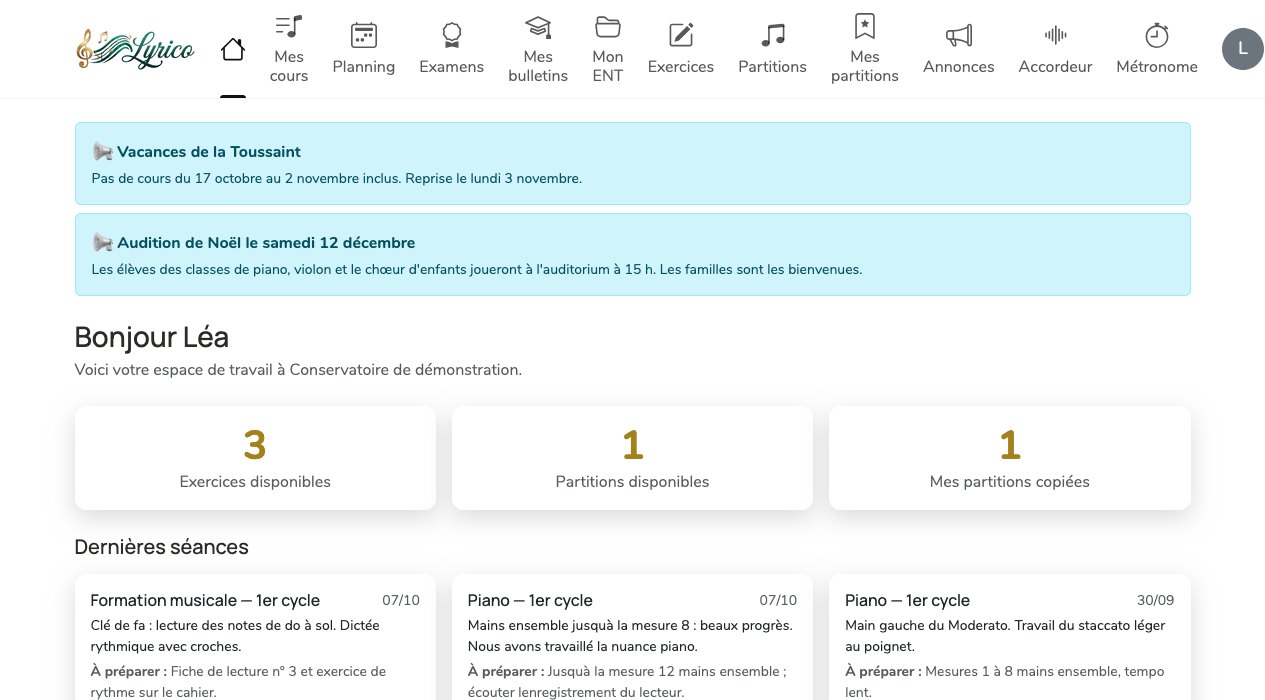Screen dimensions: 1265x700
Task: Click the Partitions music note icon
Action: 773,36
